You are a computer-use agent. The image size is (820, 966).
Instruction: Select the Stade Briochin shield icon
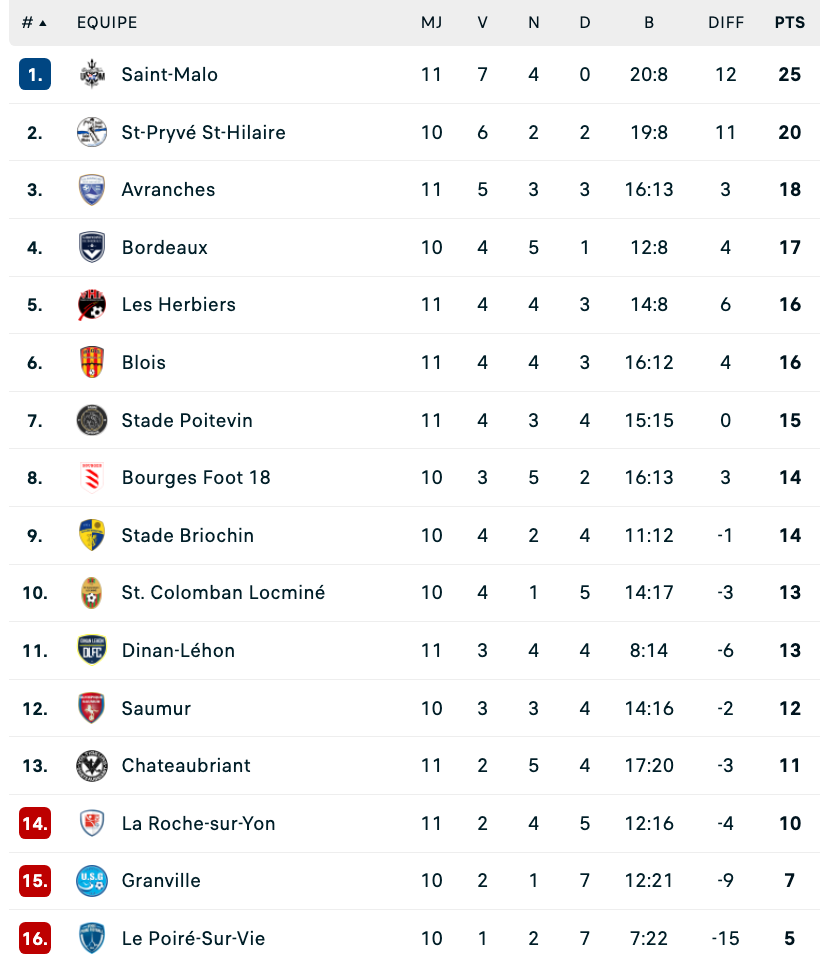point(92,535)
